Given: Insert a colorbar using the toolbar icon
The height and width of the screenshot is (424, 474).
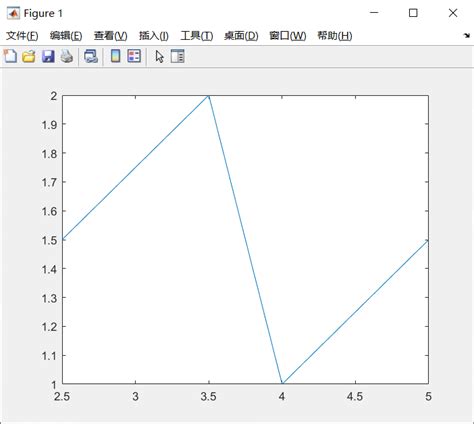Looking at the screenshot, I should click(115, 56).
